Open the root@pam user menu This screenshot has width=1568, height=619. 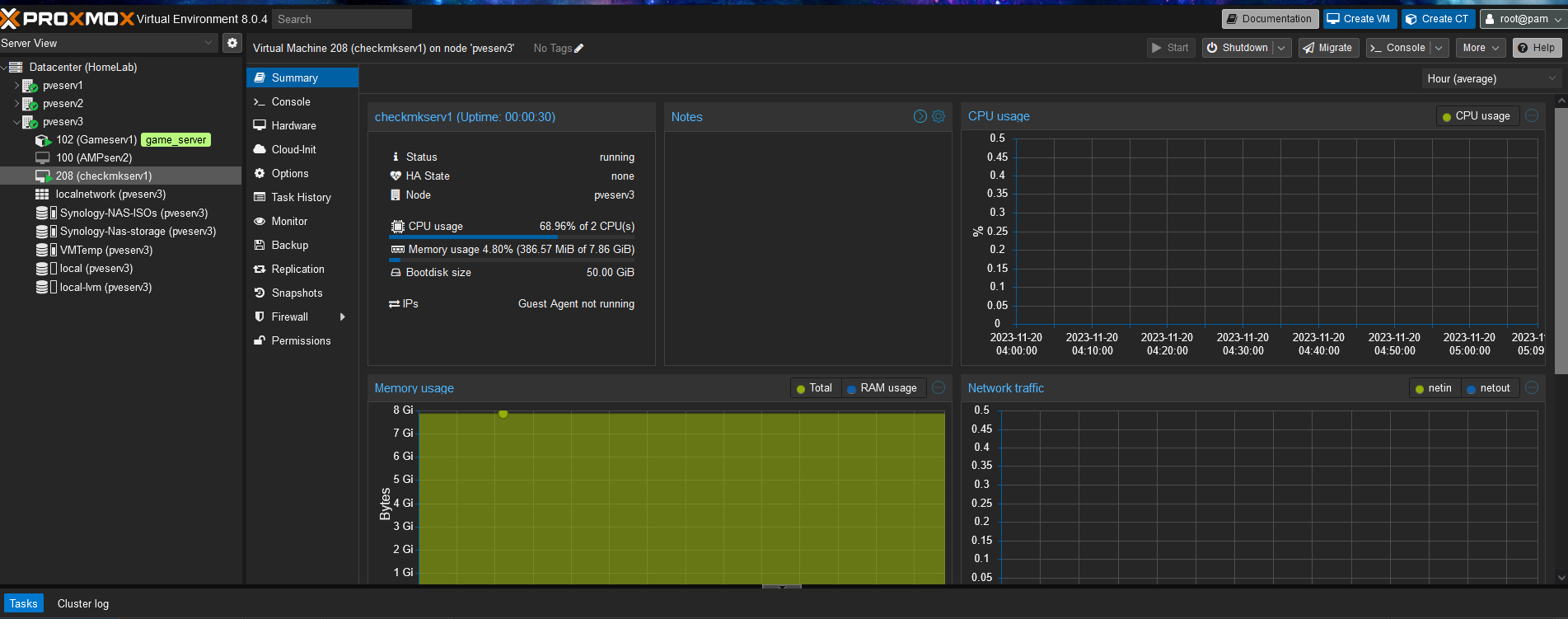pos(1523,19)
